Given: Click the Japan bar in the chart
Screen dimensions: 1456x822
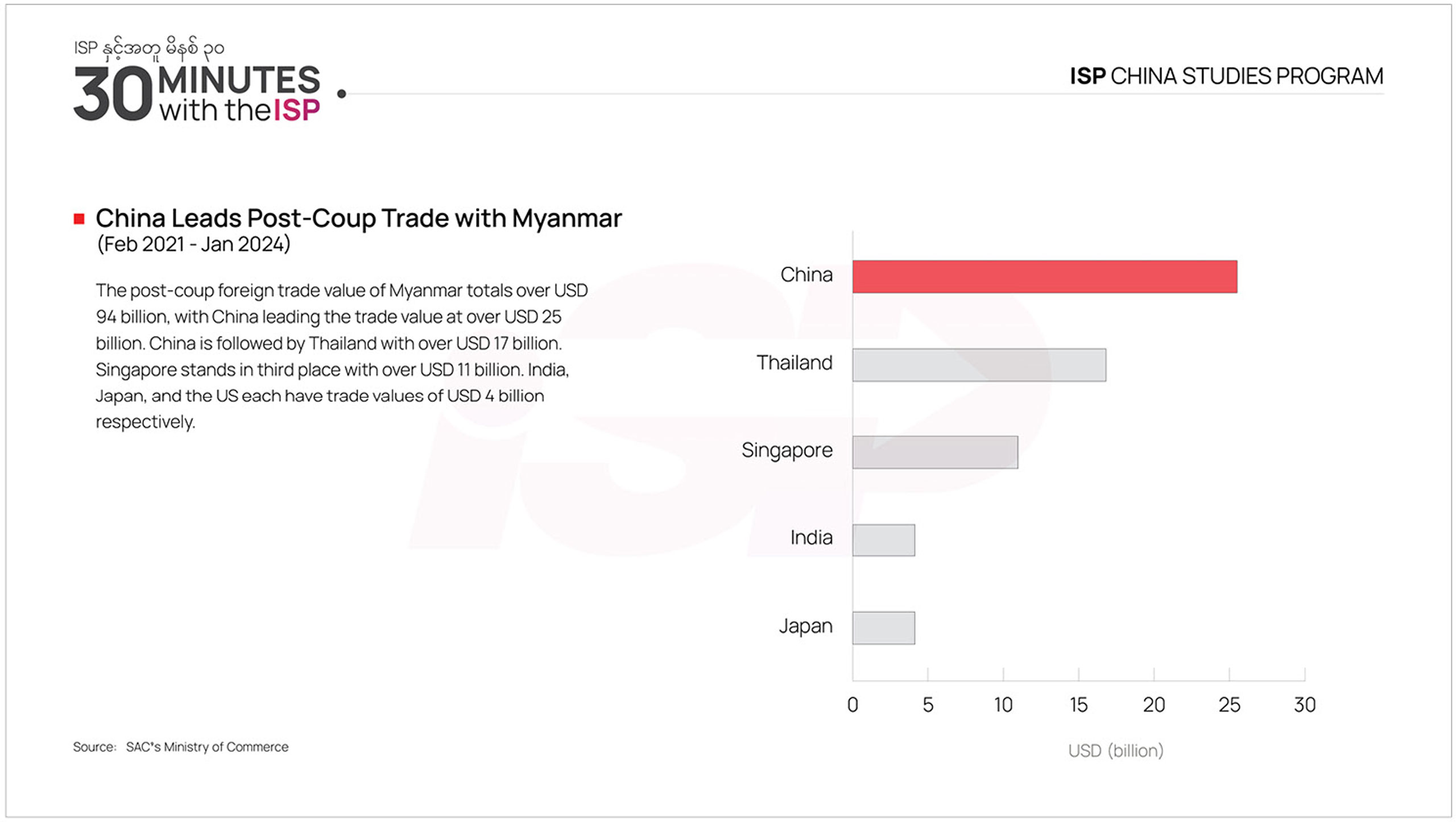Looking at the screenshot, I should 883,628.
